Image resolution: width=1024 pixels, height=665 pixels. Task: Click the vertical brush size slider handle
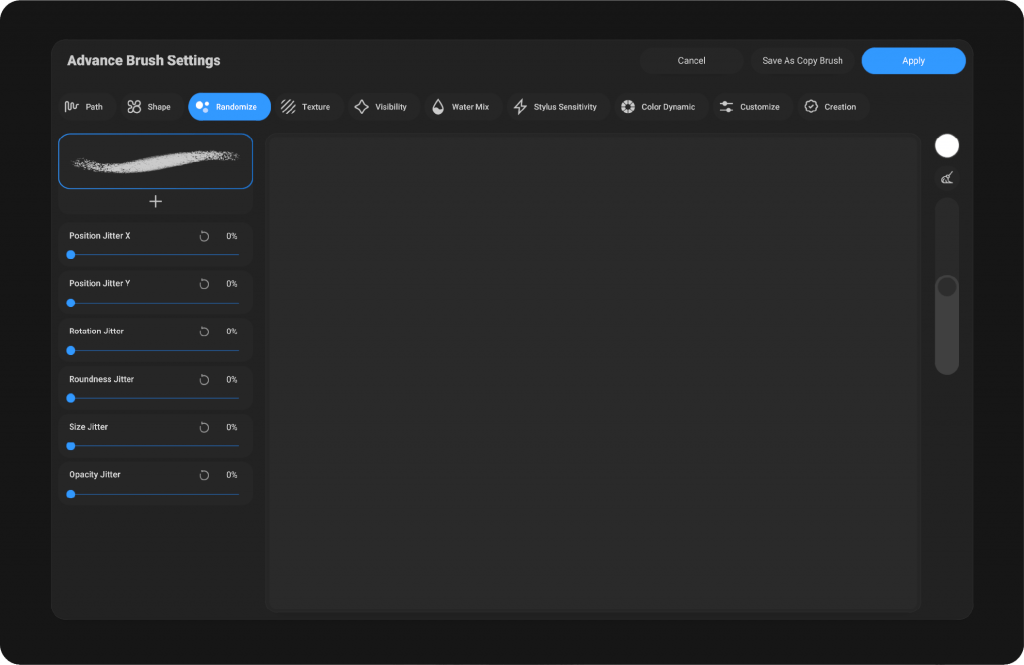pyautogui.click(x=946, y=287)
